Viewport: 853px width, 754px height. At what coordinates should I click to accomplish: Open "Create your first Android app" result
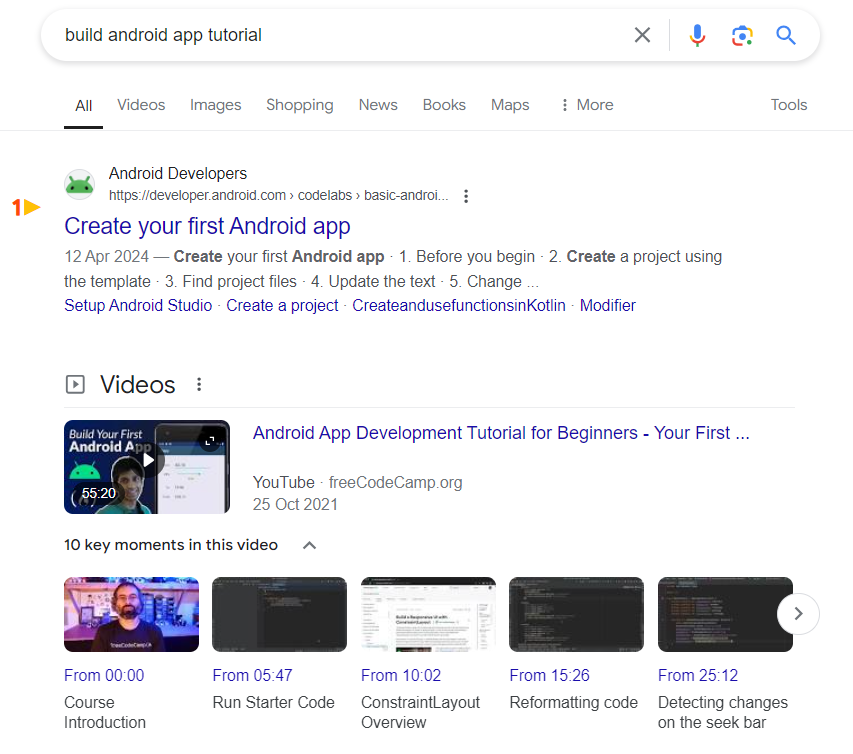pos(207,226)
